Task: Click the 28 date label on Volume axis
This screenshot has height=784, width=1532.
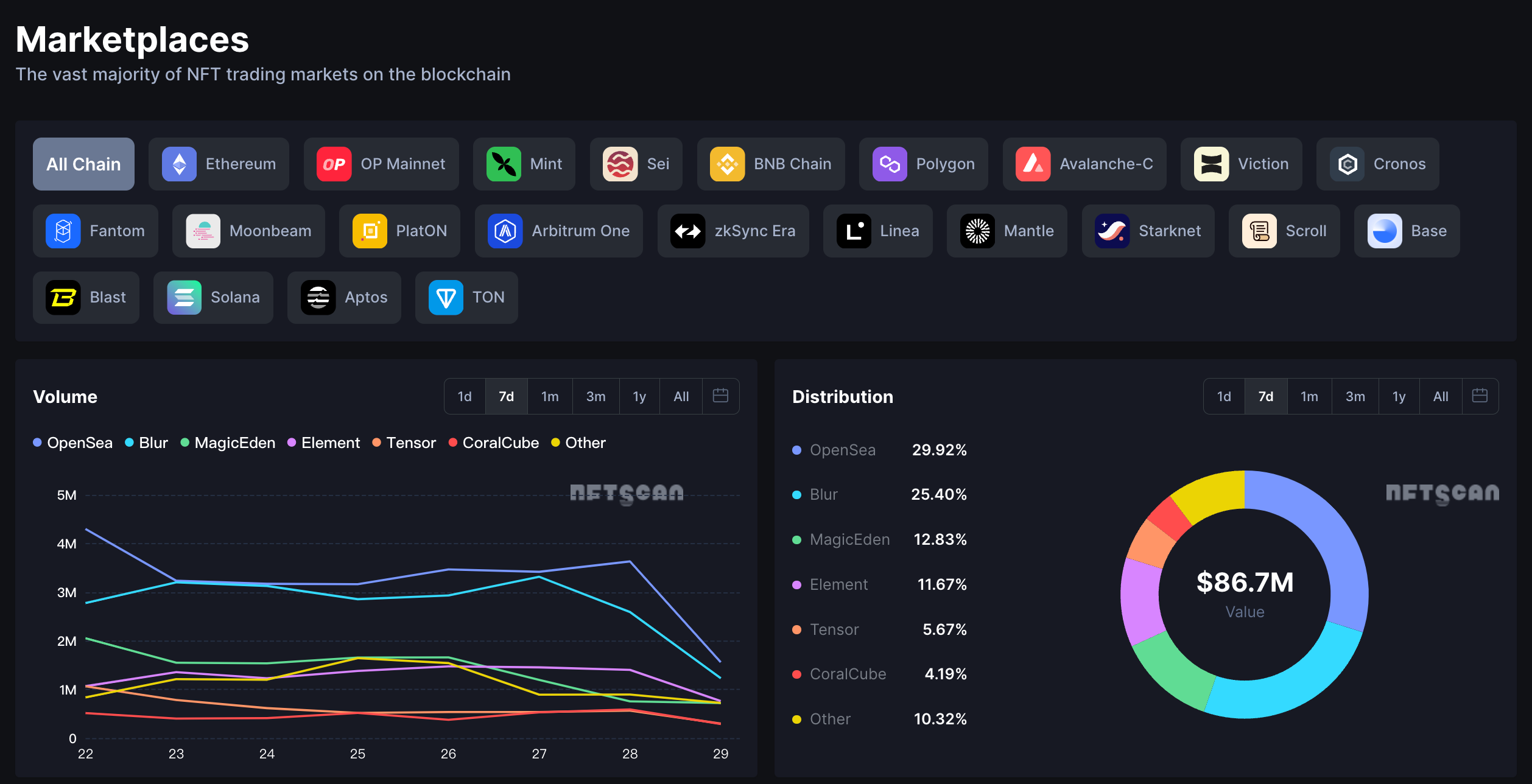Action: pyautogui.click(x=630, y=754)
